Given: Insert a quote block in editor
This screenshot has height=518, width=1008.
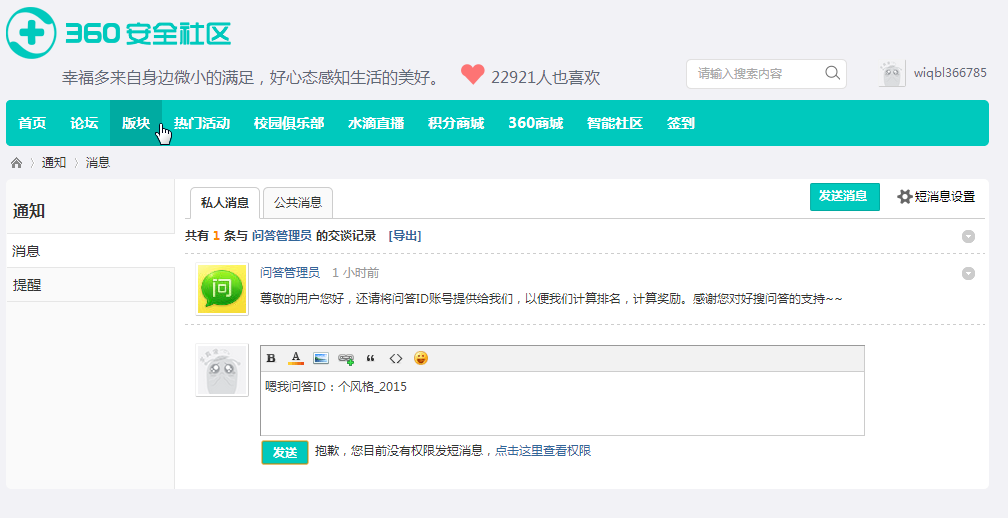Looking at the screenshot, I should coord(371,358).
